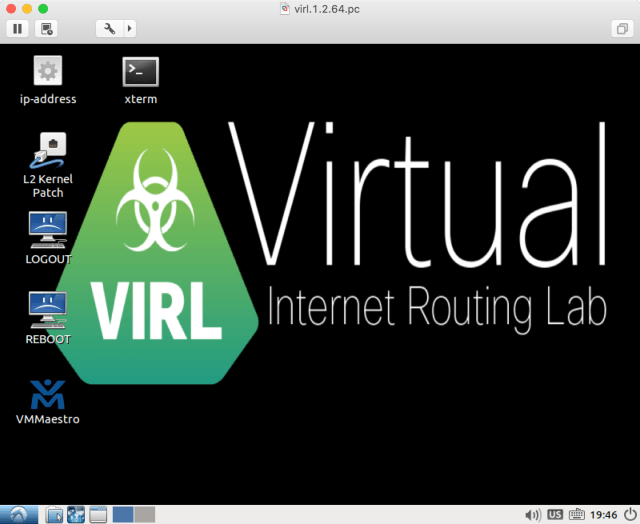Open the volume control speaker icon
Screen dimensions: 640x524
point(533,515)
